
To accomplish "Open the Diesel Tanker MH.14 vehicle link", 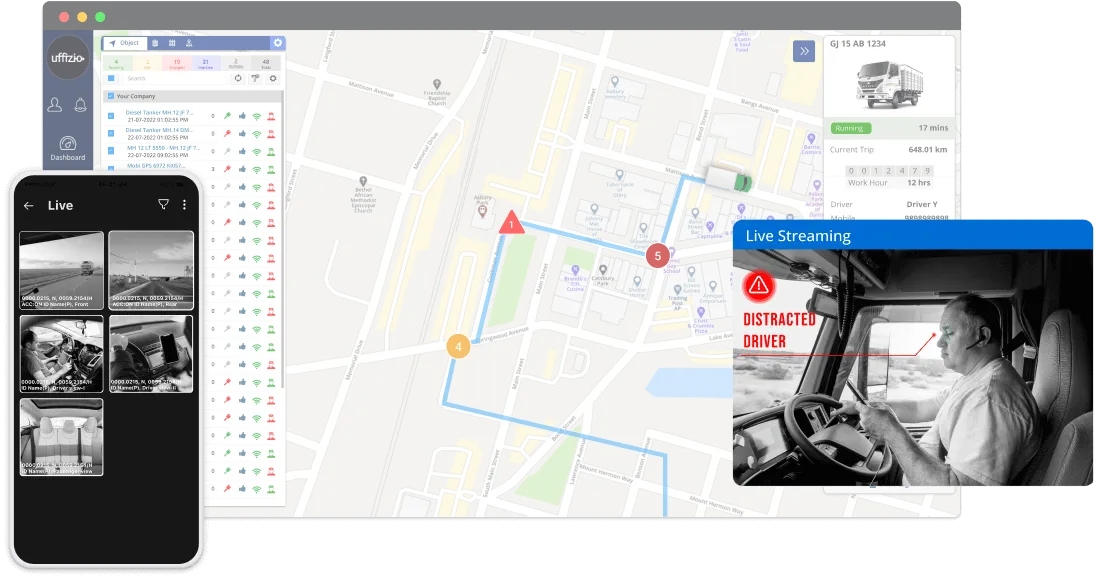I will [159, 130].
